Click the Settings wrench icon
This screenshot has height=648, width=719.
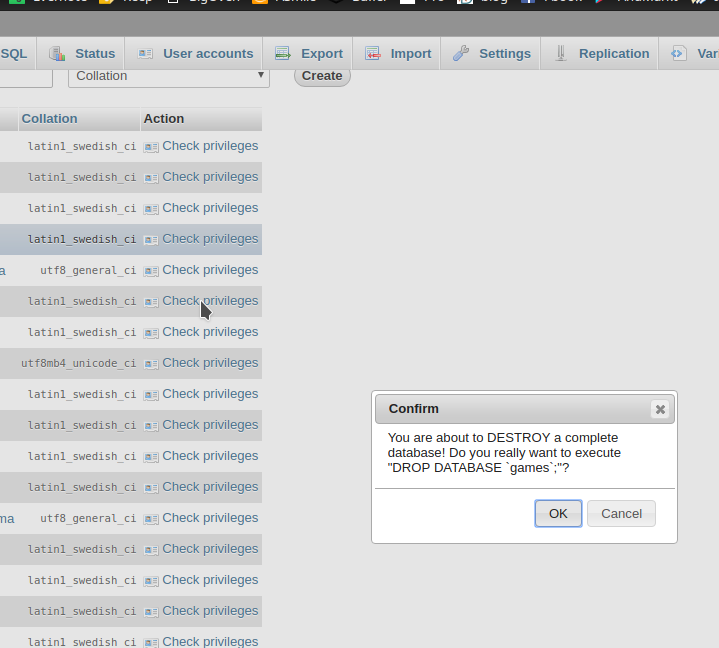point(461,54)
